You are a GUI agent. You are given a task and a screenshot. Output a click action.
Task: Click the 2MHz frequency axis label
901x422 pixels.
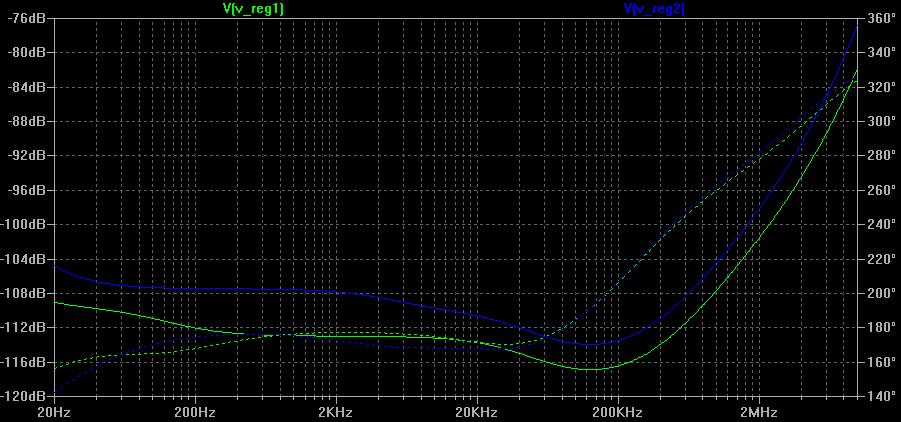[760, 412]
